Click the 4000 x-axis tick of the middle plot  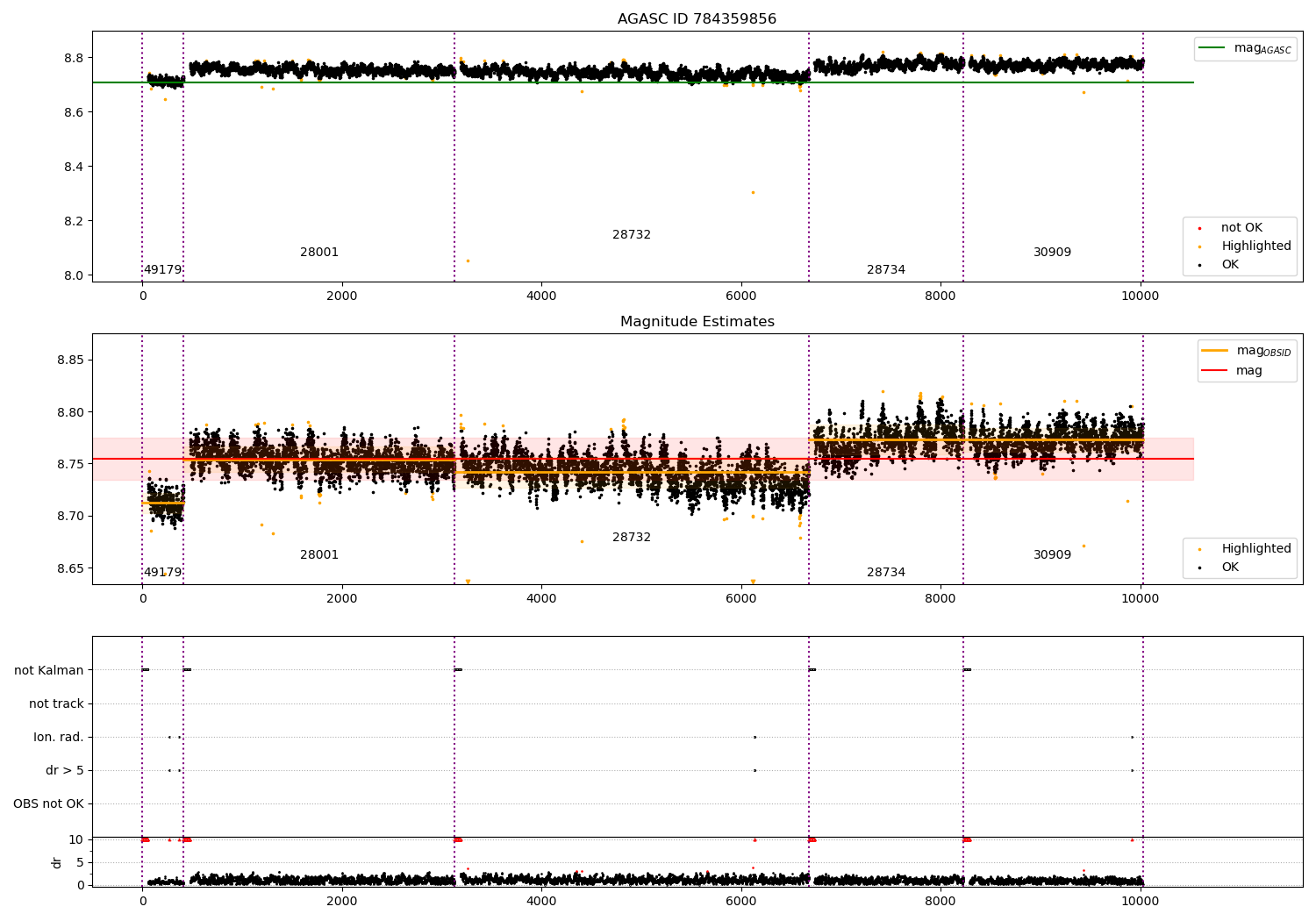[541, 599]
